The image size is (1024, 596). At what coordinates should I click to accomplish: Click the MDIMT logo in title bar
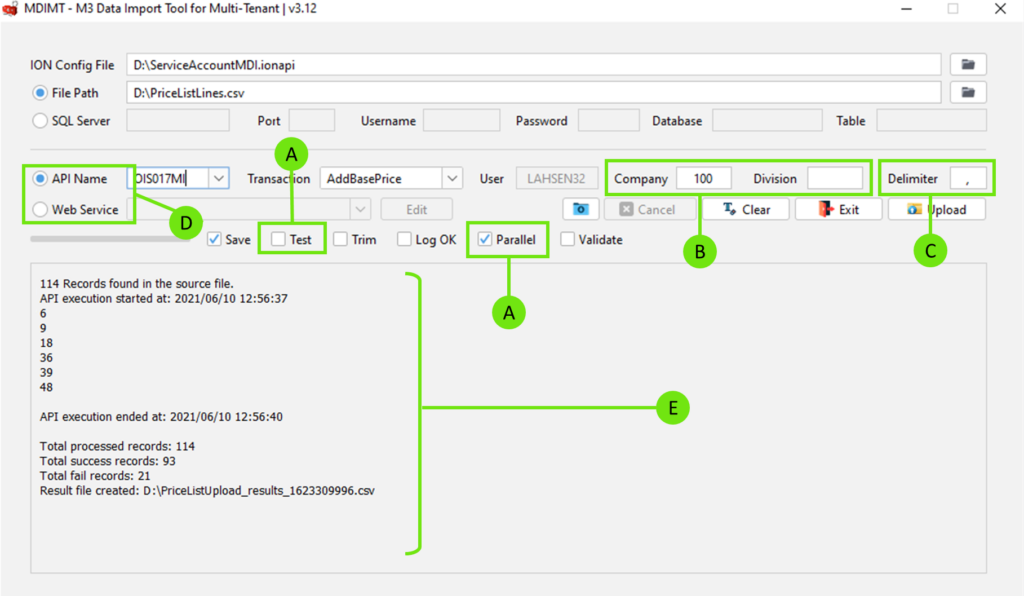(11, 8)
